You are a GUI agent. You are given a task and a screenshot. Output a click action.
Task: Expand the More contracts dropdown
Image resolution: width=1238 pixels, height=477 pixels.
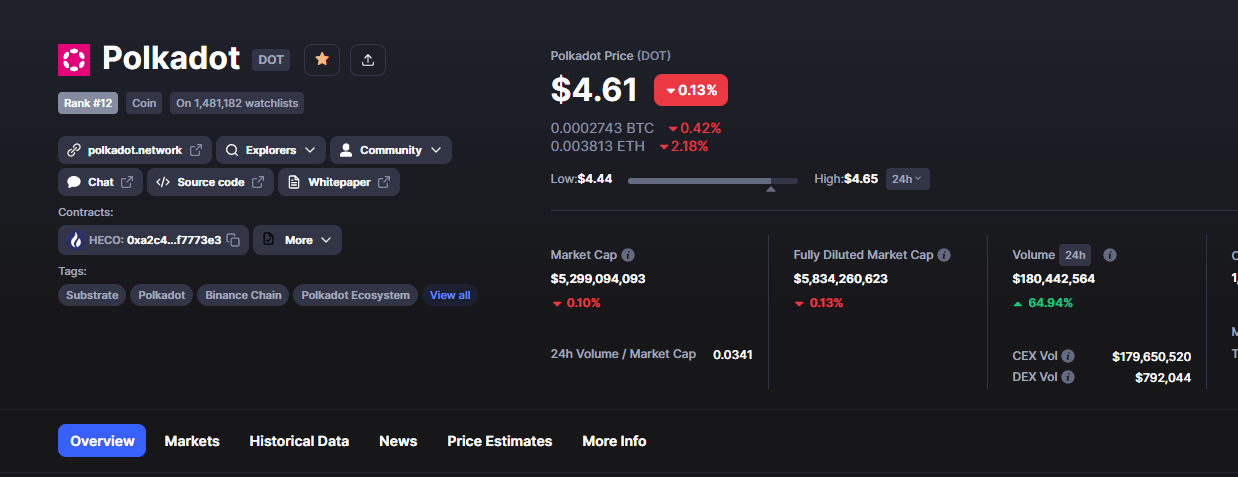(x=297, y=240)
